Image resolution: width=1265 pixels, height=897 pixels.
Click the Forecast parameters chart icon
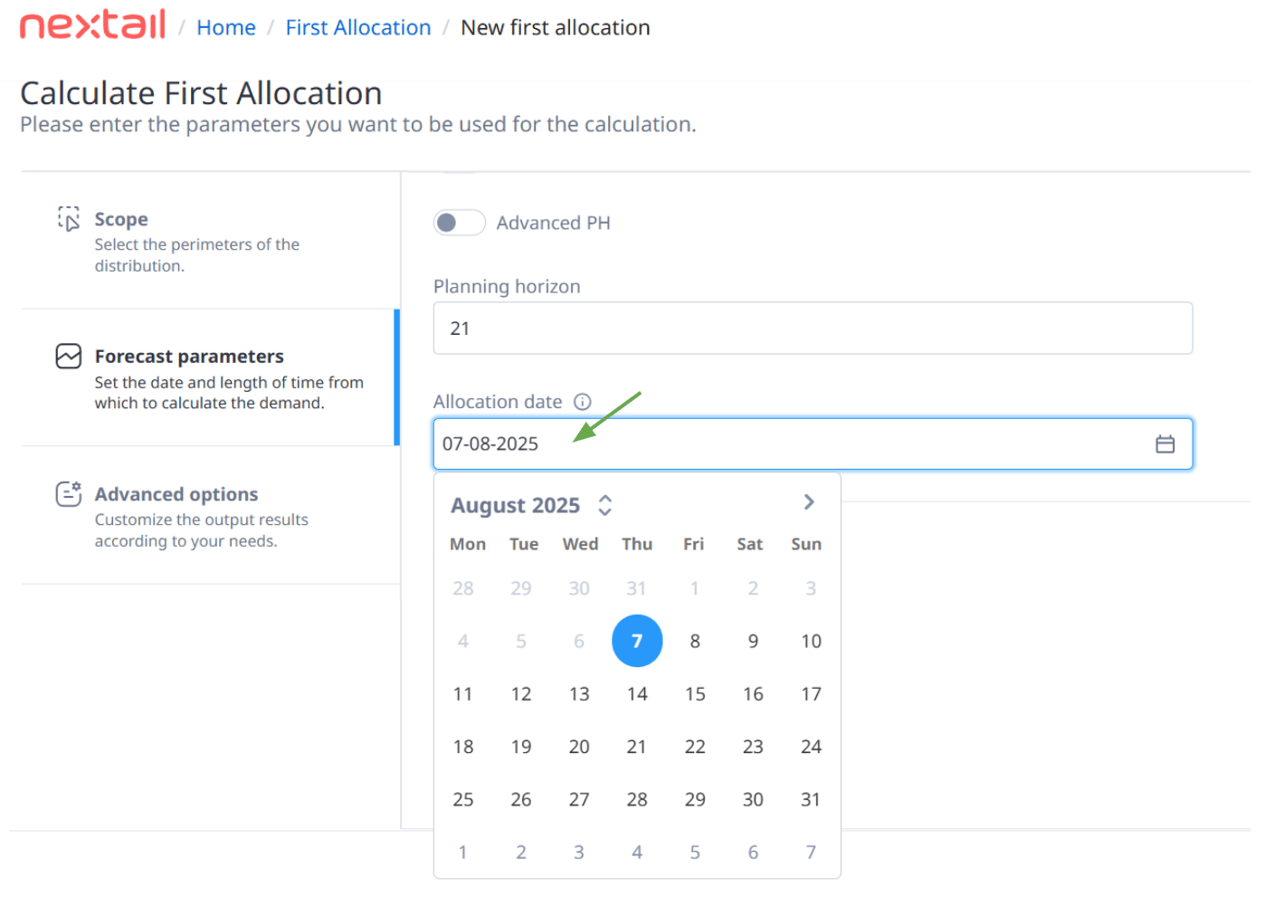coord(68,356)
